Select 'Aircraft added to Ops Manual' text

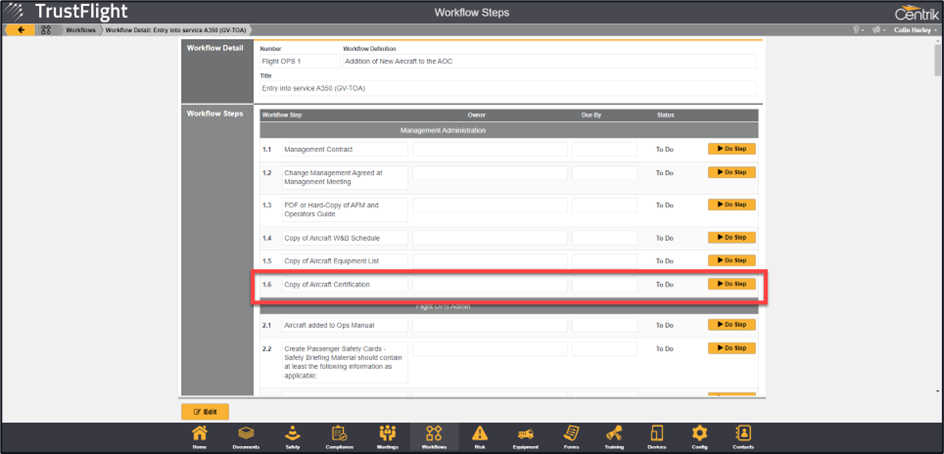coord(329,325)
